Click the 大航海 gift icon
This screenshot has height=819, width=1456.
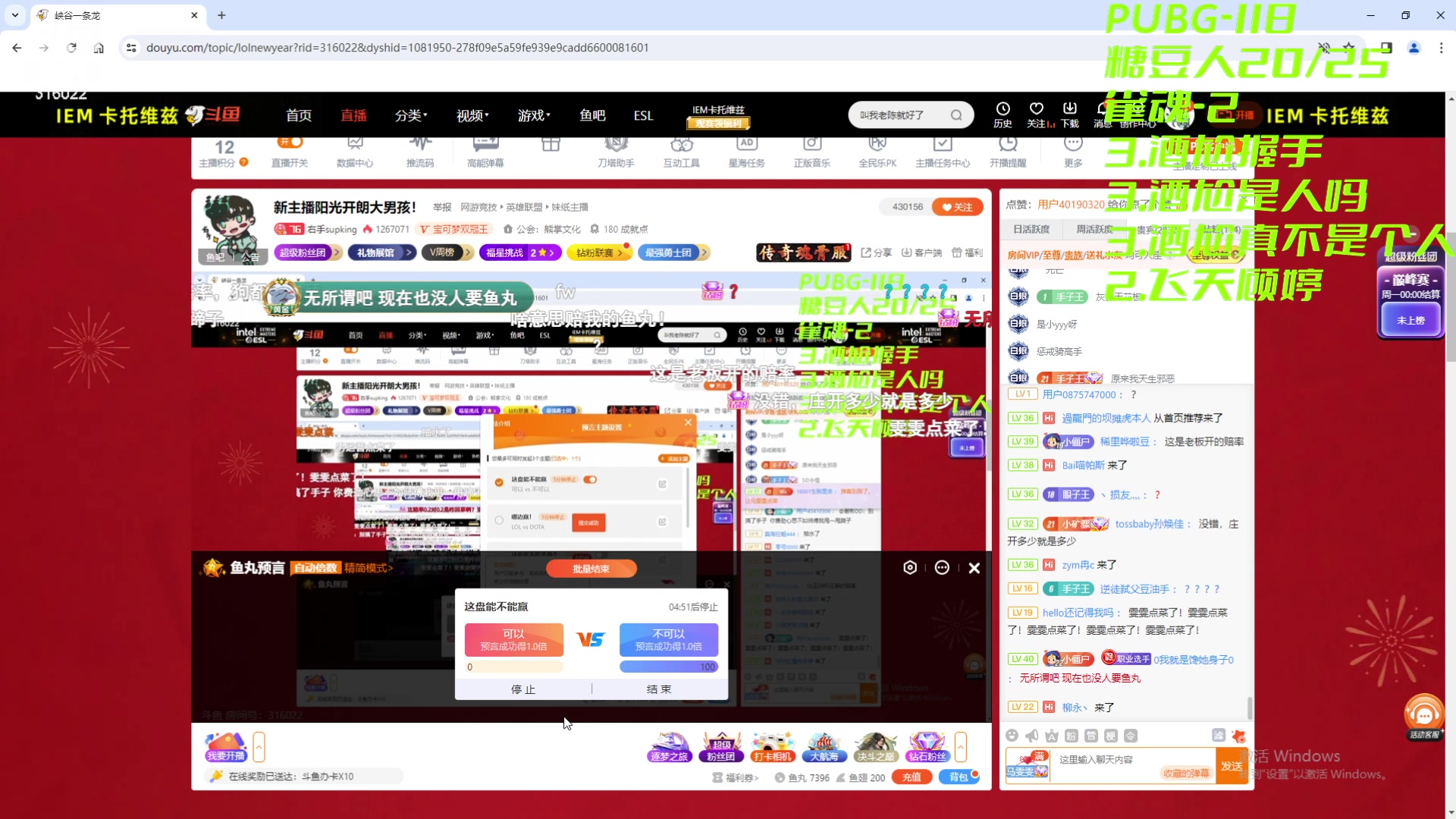(x=824, y=747)
